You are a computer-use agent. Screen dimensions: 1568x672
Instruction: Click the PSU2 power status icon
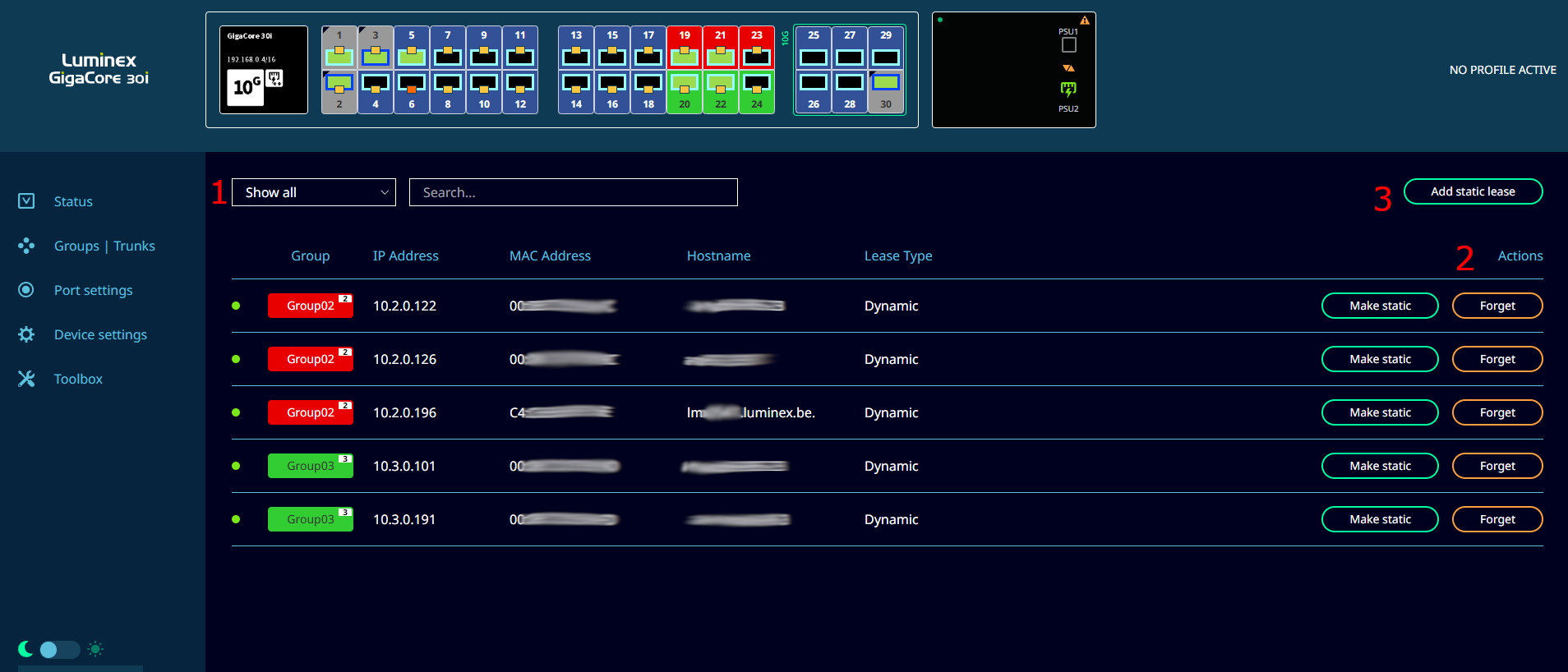1068,89
